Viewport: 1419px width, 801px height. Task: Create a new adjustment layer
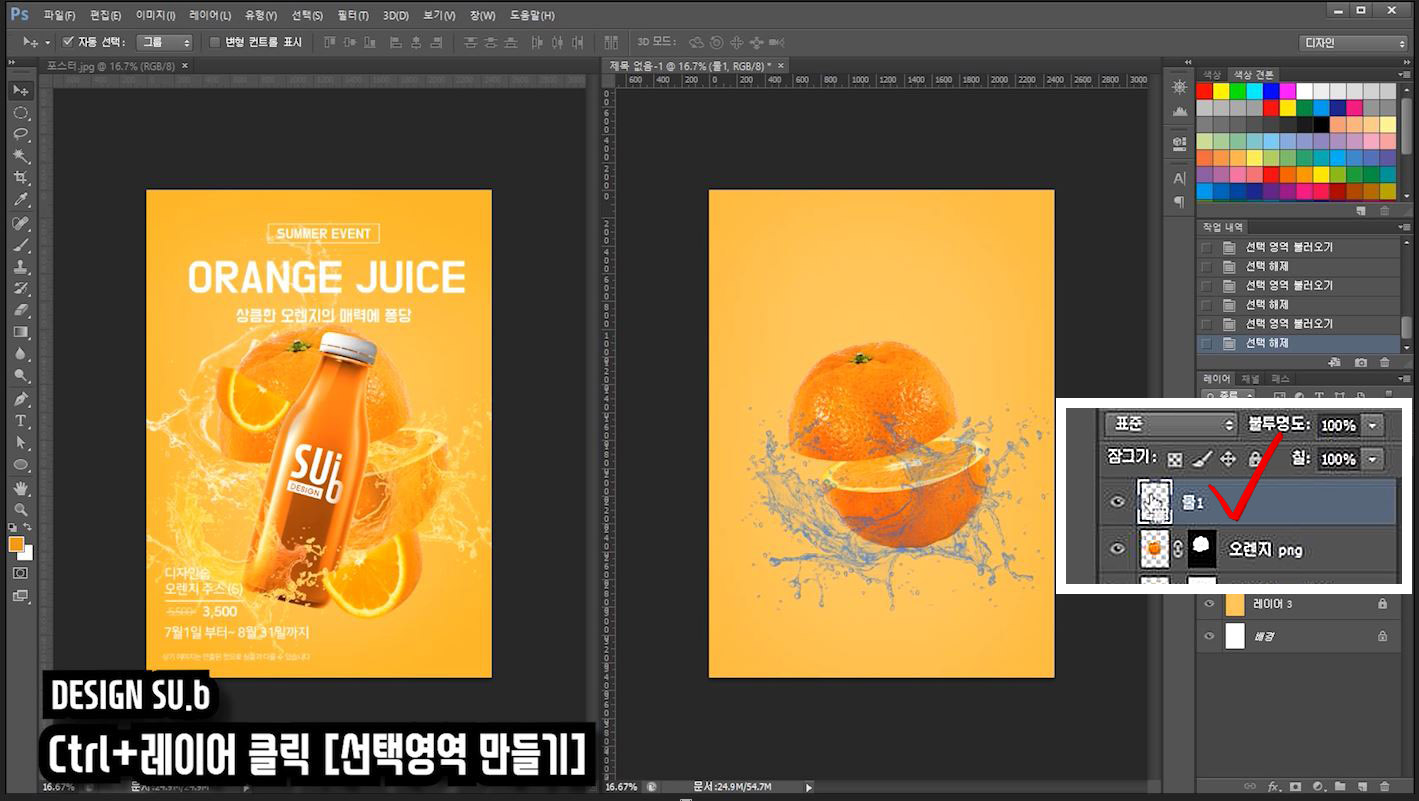point(1318,786)
